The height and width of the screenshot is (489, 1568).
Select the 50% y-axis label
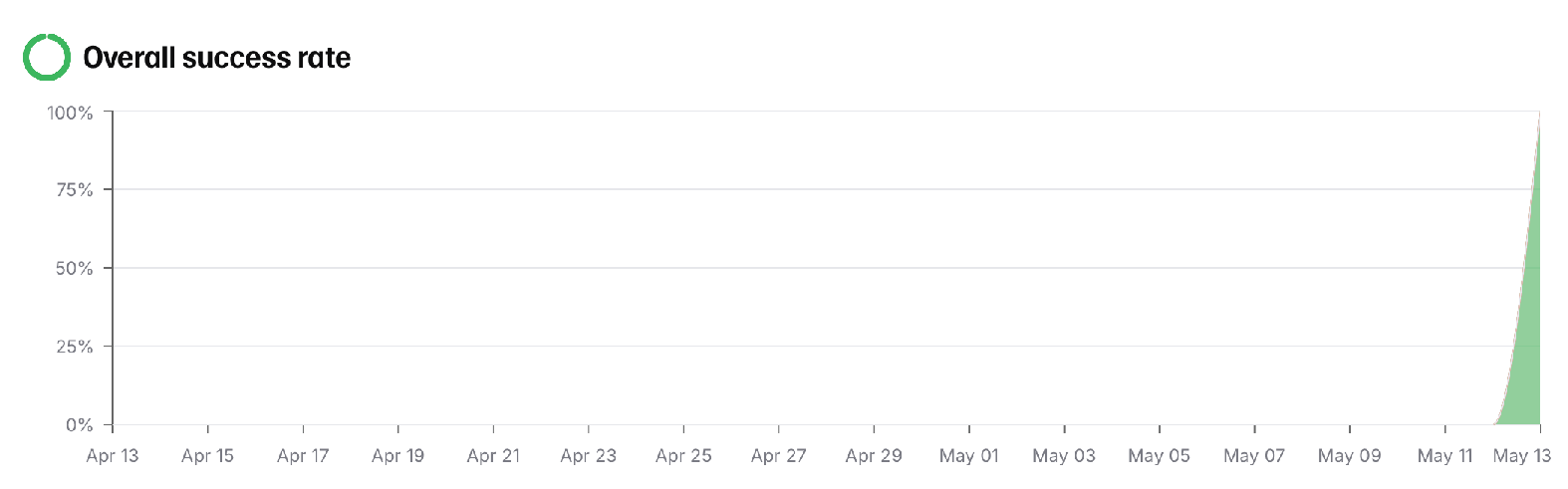[74, 268]
